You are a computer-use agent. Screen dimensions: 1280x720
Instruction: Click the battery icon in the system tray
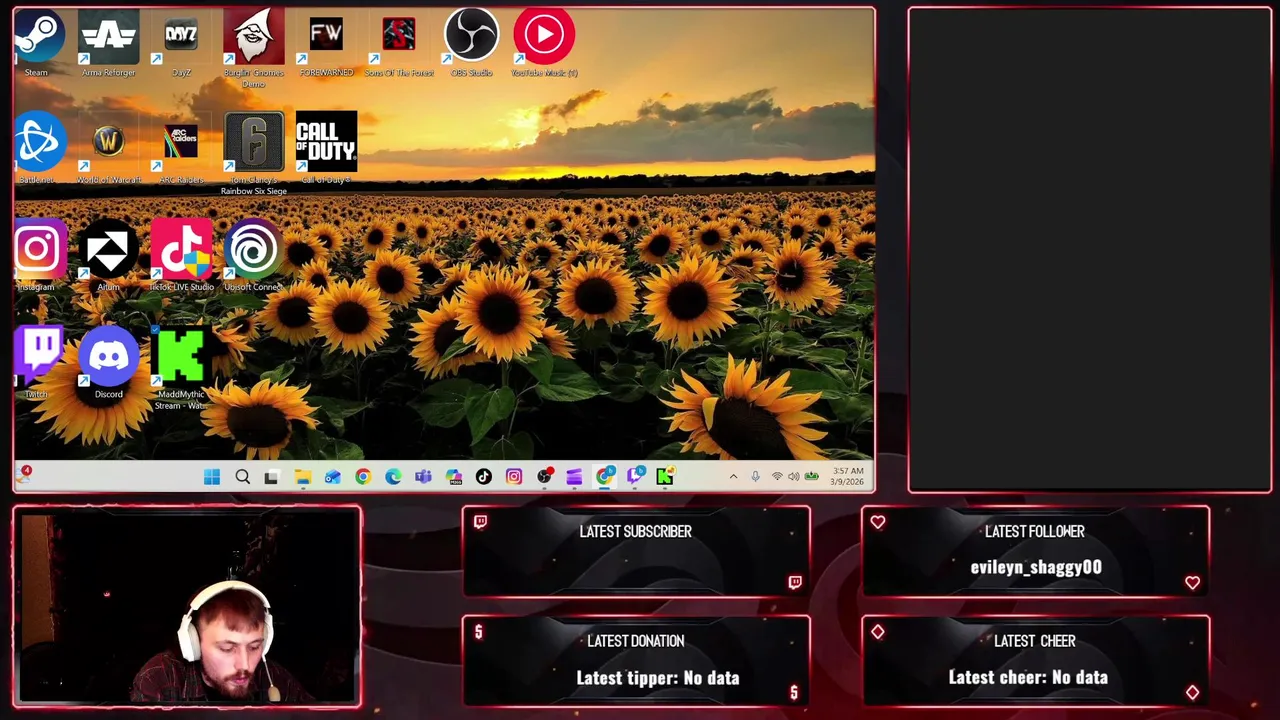click(x=811, y=477)
